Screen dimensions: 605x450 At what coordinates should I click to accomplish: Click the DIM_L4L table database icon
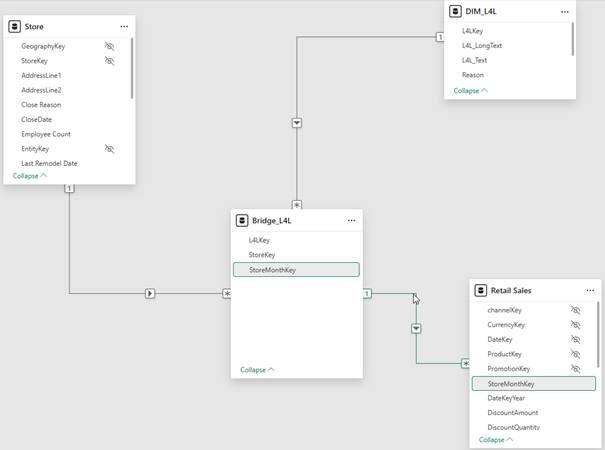[455, 11]
